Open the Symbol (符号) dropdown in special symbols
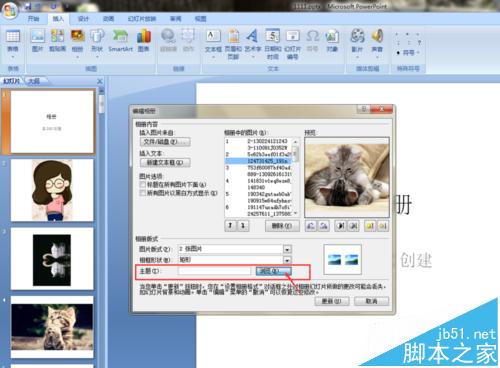The image size is (500, 368). [x=408, y=52]
